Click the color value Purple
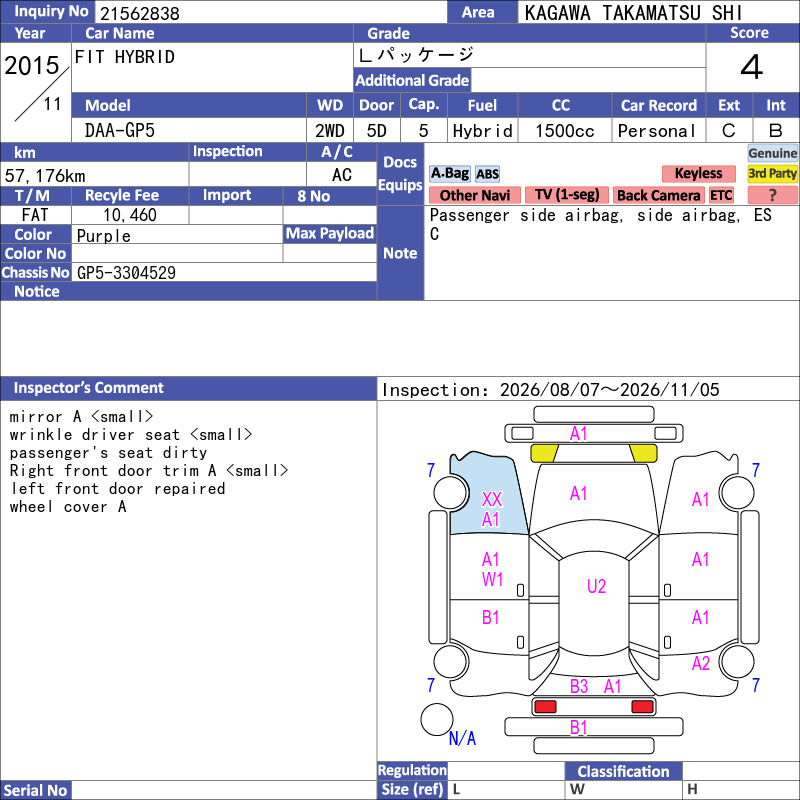The width and height of the screenshot is (800, 800). point(104,235)
